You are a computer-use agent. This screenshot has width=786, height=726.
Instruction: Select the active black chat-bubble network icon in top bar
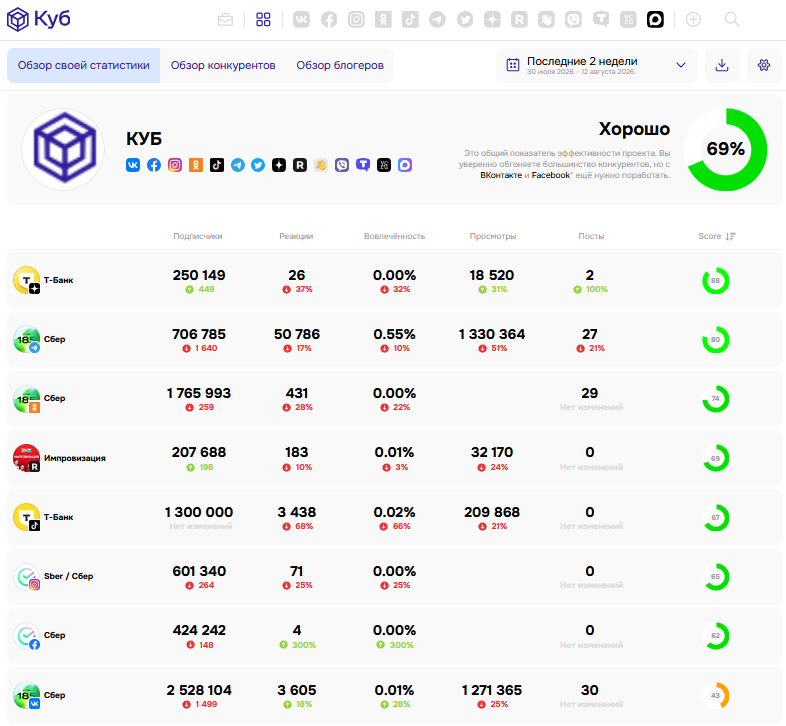coord(655,20)
